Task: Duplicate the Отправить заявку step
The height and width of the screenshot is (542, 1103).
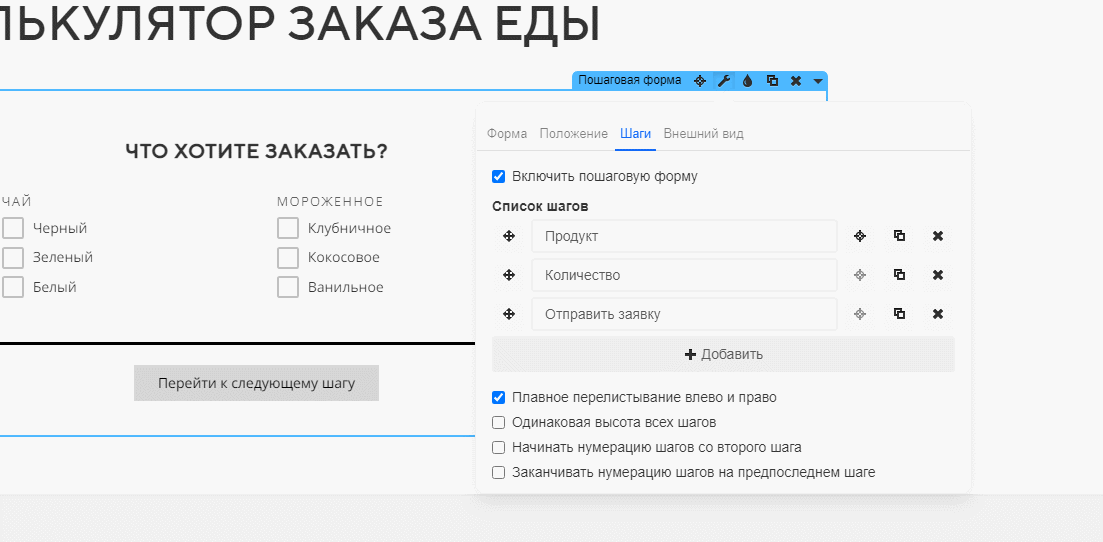Action: pyautogui.click(x=899, y=313)
